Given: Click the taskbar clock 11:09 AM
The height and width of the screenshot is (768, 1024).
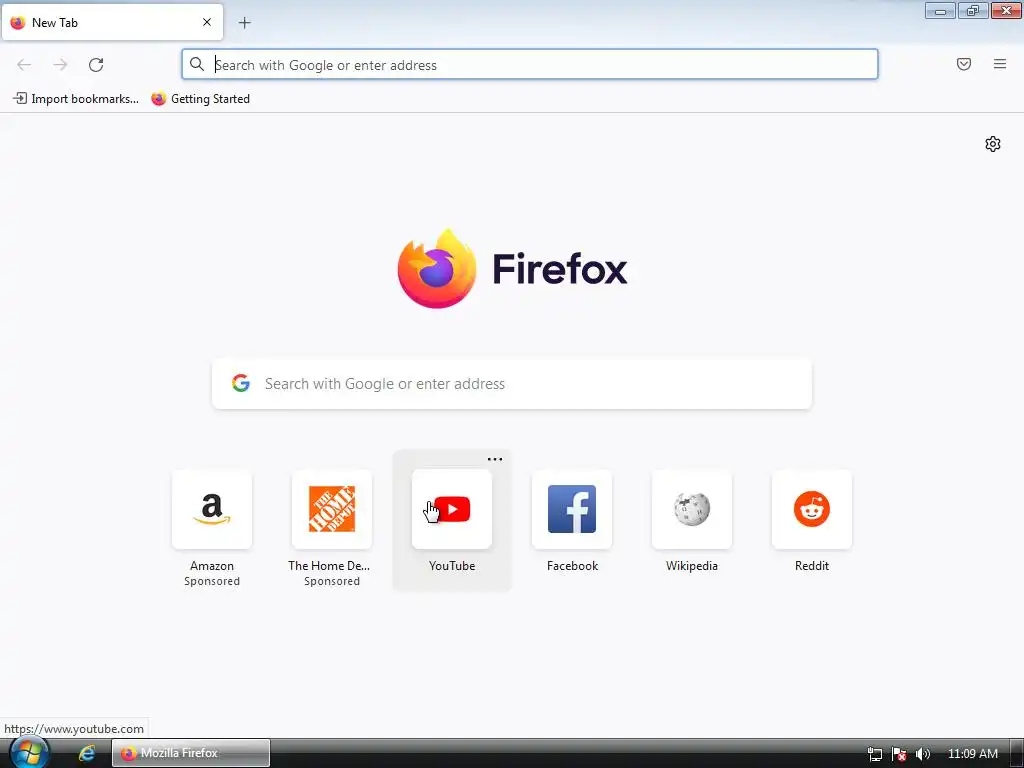Looking at the screenshot, I should 972,754.
